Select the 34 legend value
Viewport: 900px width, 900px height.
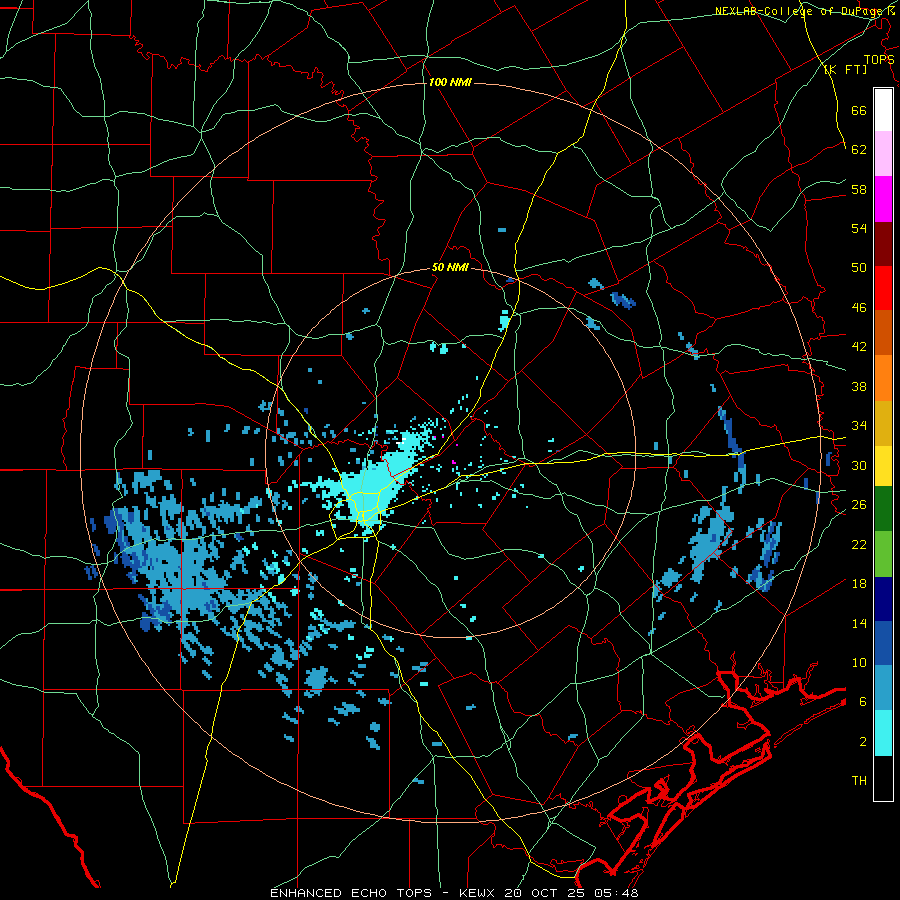point(859,426)
